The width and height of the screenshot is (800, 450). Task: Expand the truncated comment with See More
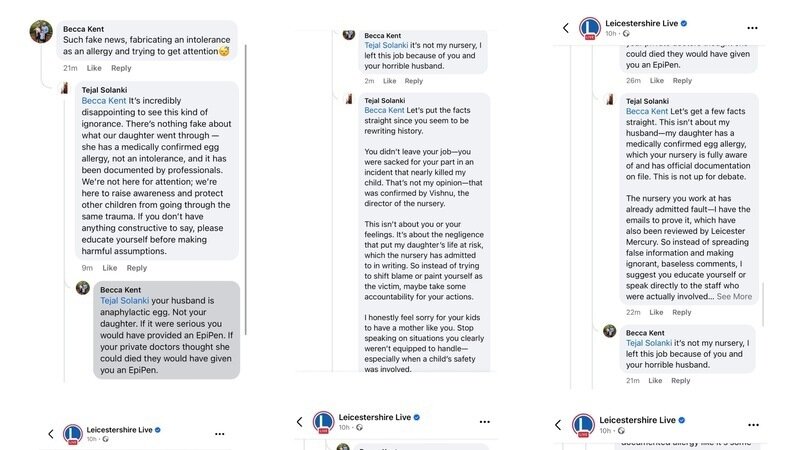pyautogui.click(x=734, y=296)
